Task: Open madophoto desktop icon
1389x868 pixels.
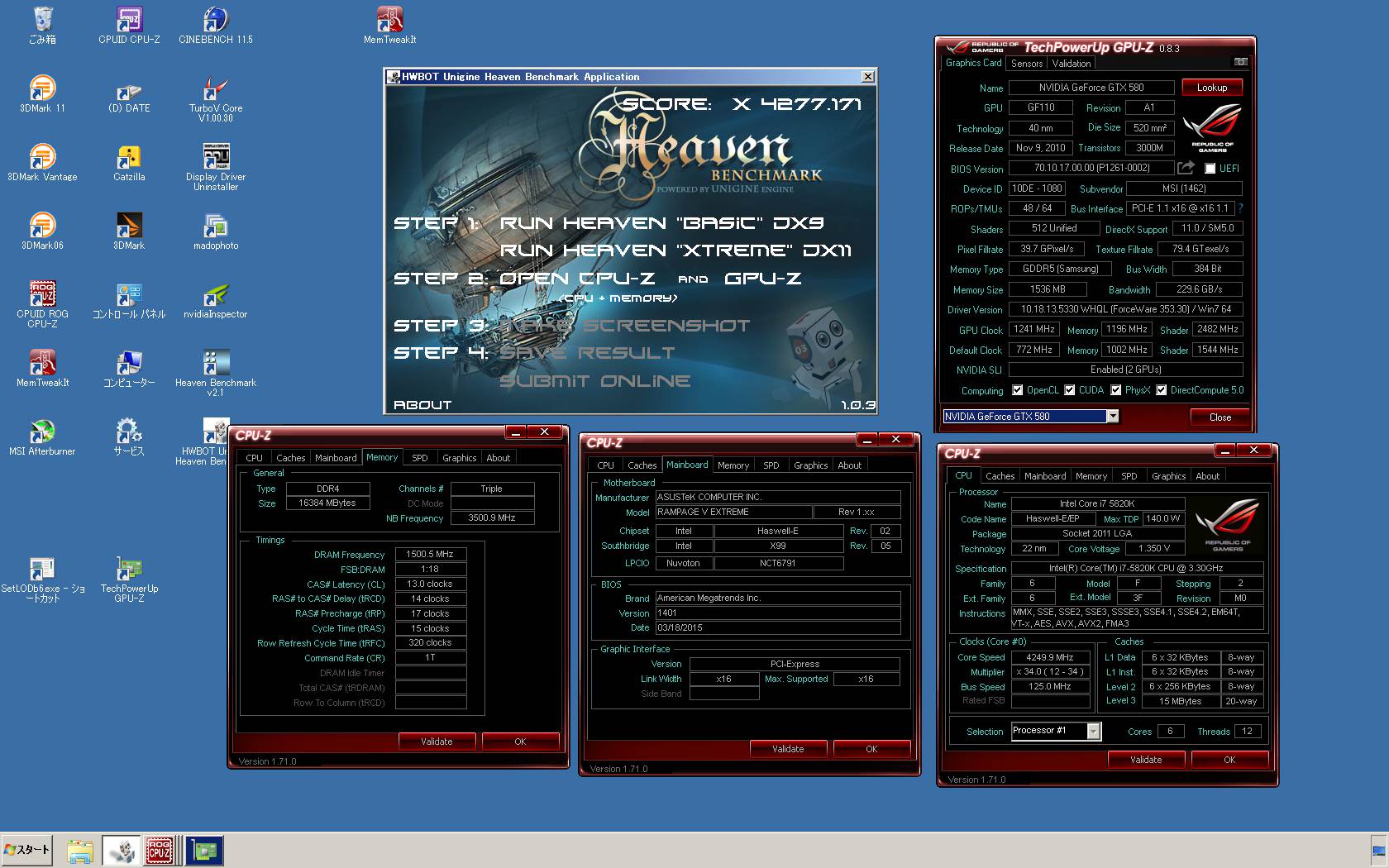Action: click(216, 231)
